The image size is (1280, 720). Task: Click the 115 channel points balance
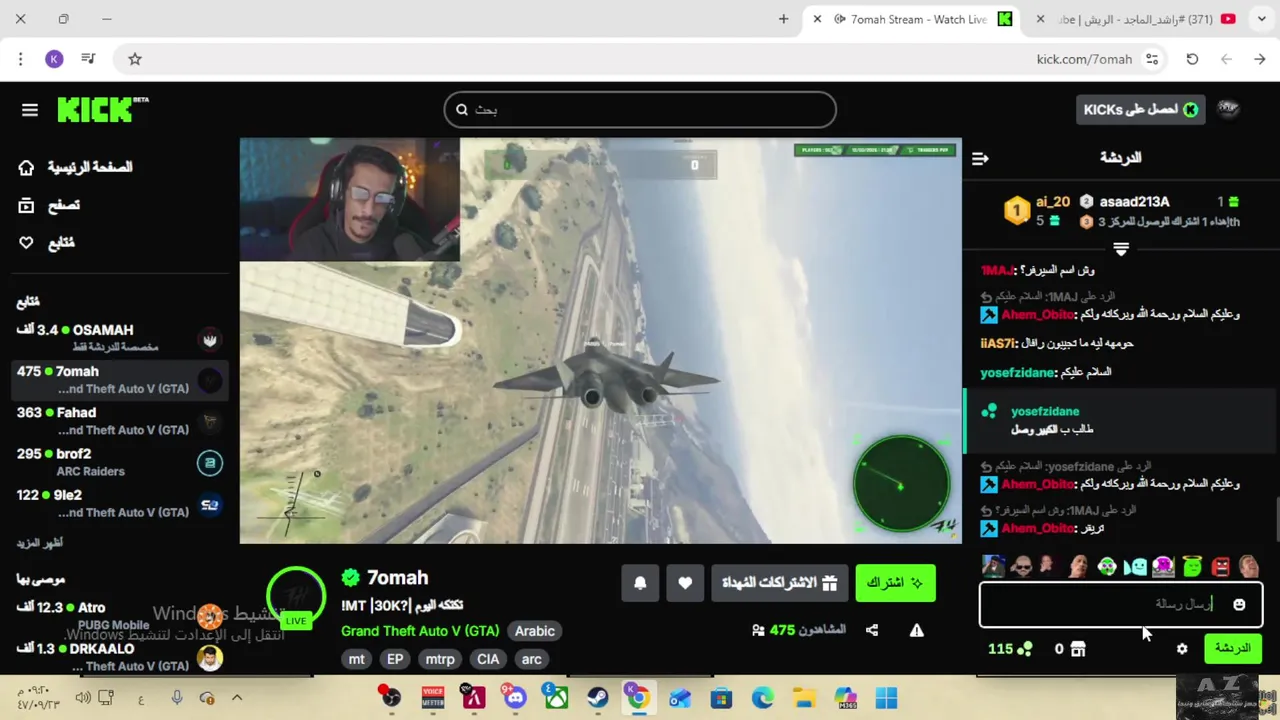[1010, 649]
